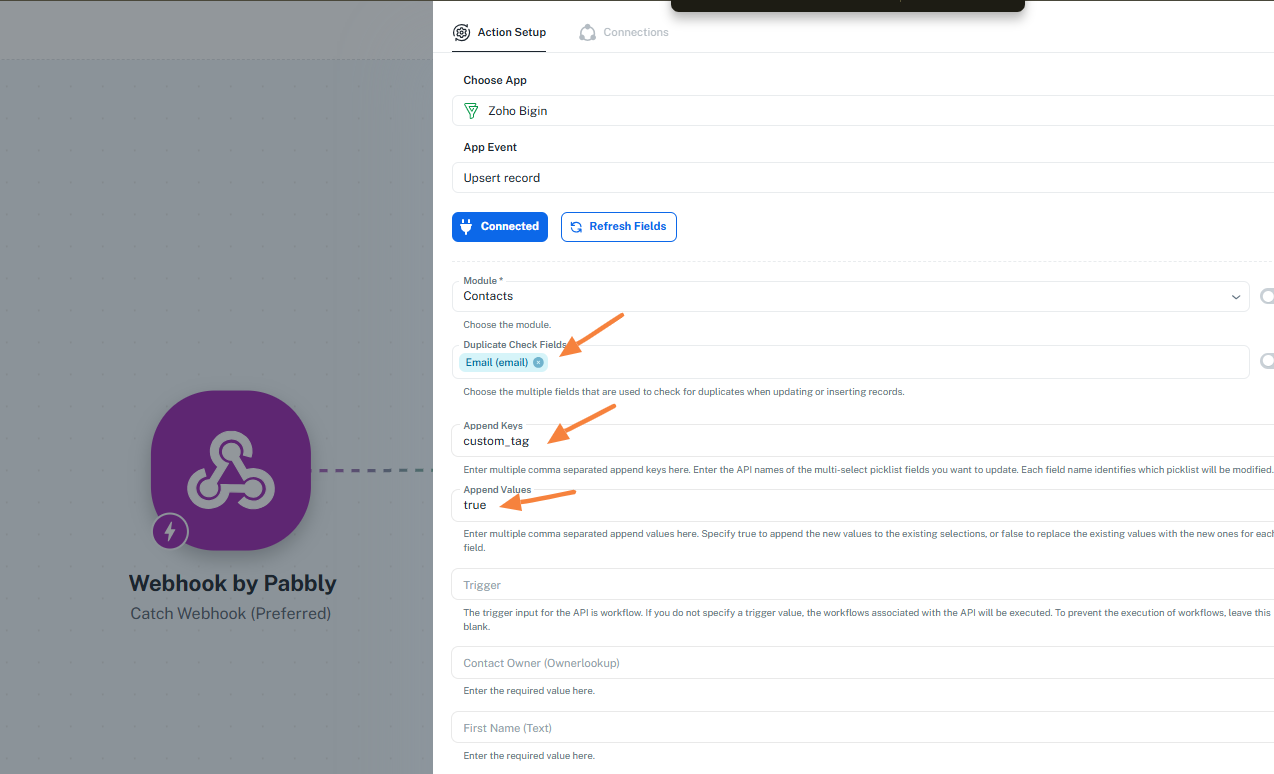The height and width of the screenshot is (774, 1274).
Task: Remove the Email (email) chip
Action: coord(538,362)
